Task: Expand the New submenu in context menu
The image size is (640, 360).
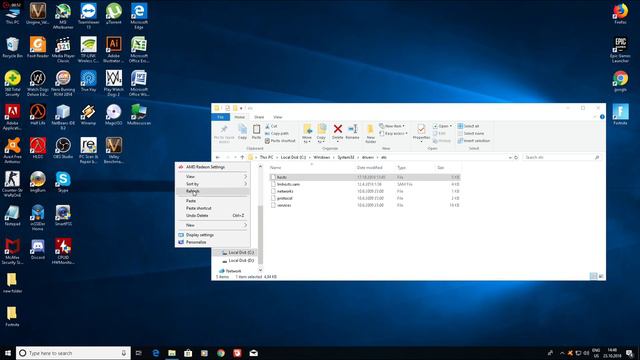Action: click(212, 225)
